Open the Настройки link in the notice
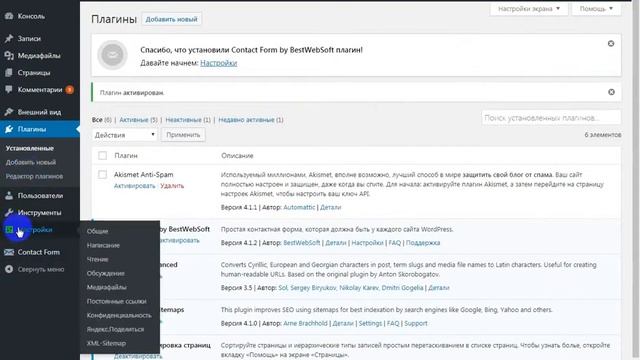640x360 pixels. click(x=218, y=63)
